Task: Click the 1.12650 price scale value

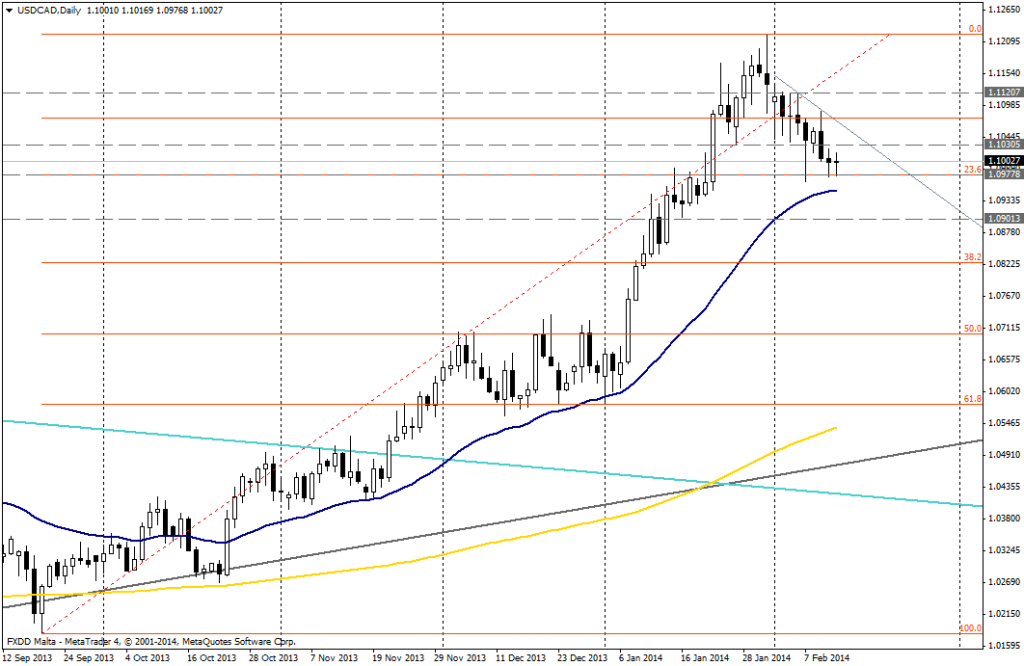Action: point(1002,10)
